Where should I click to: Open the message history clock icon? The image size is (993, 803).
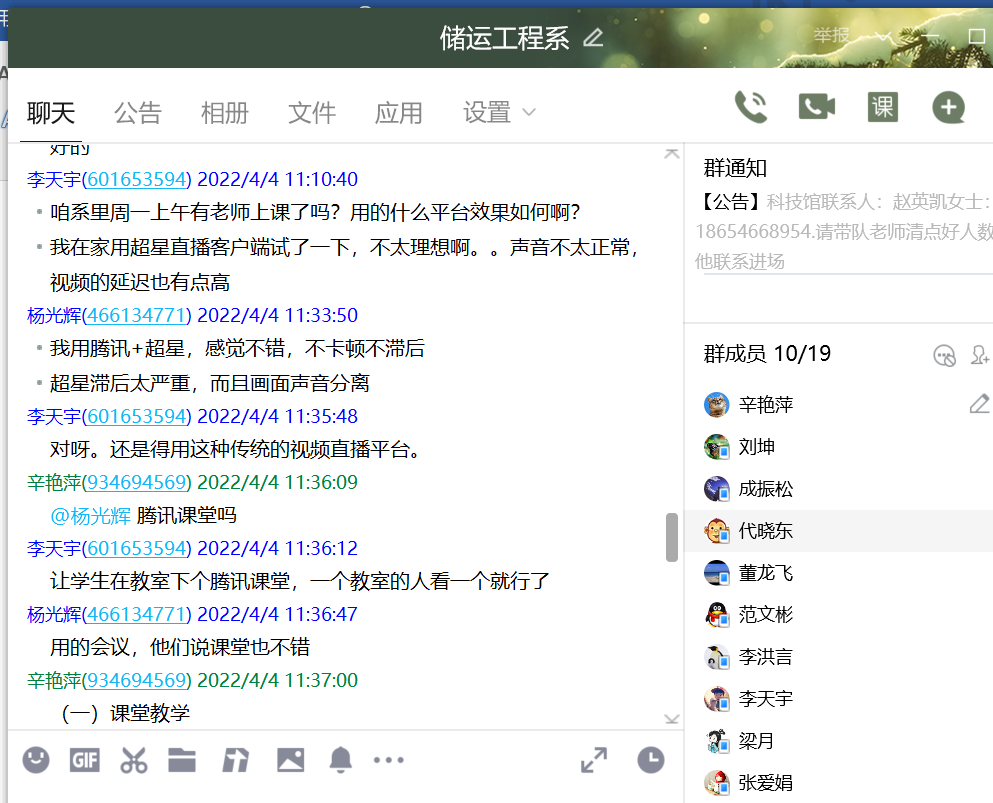(651, 760)
